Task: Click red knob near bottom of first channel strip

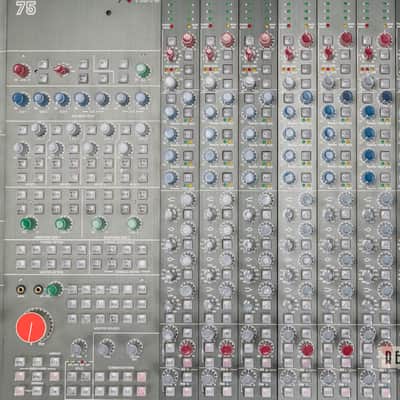Action: pos(187,349)
